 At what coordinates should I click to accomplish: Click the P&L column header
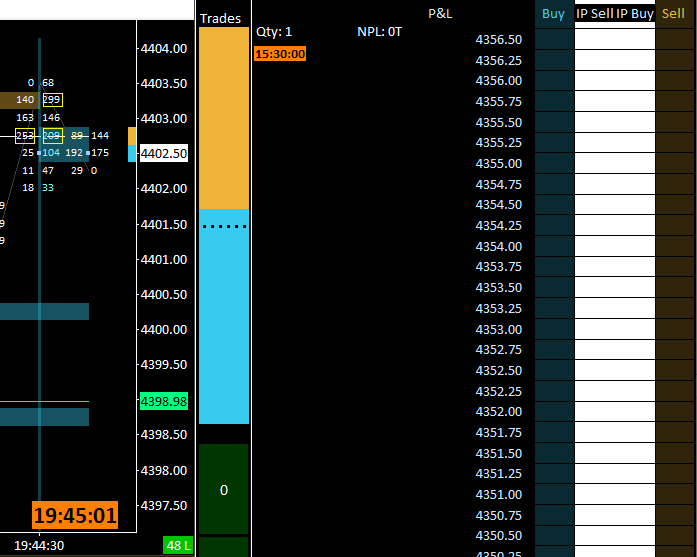pyautogui.click(x=440, y=14)
